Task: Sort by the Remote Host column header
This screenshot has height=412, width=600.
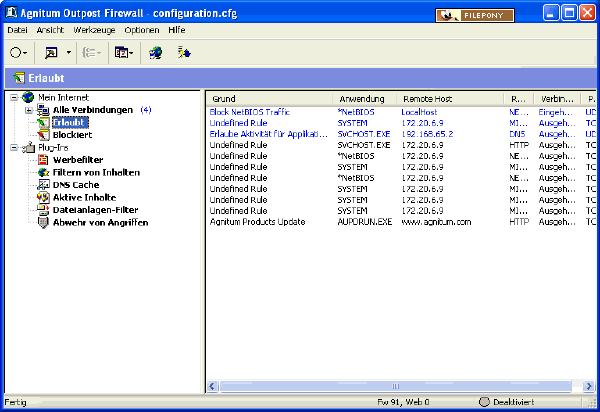Action: [x=450, y=99]
